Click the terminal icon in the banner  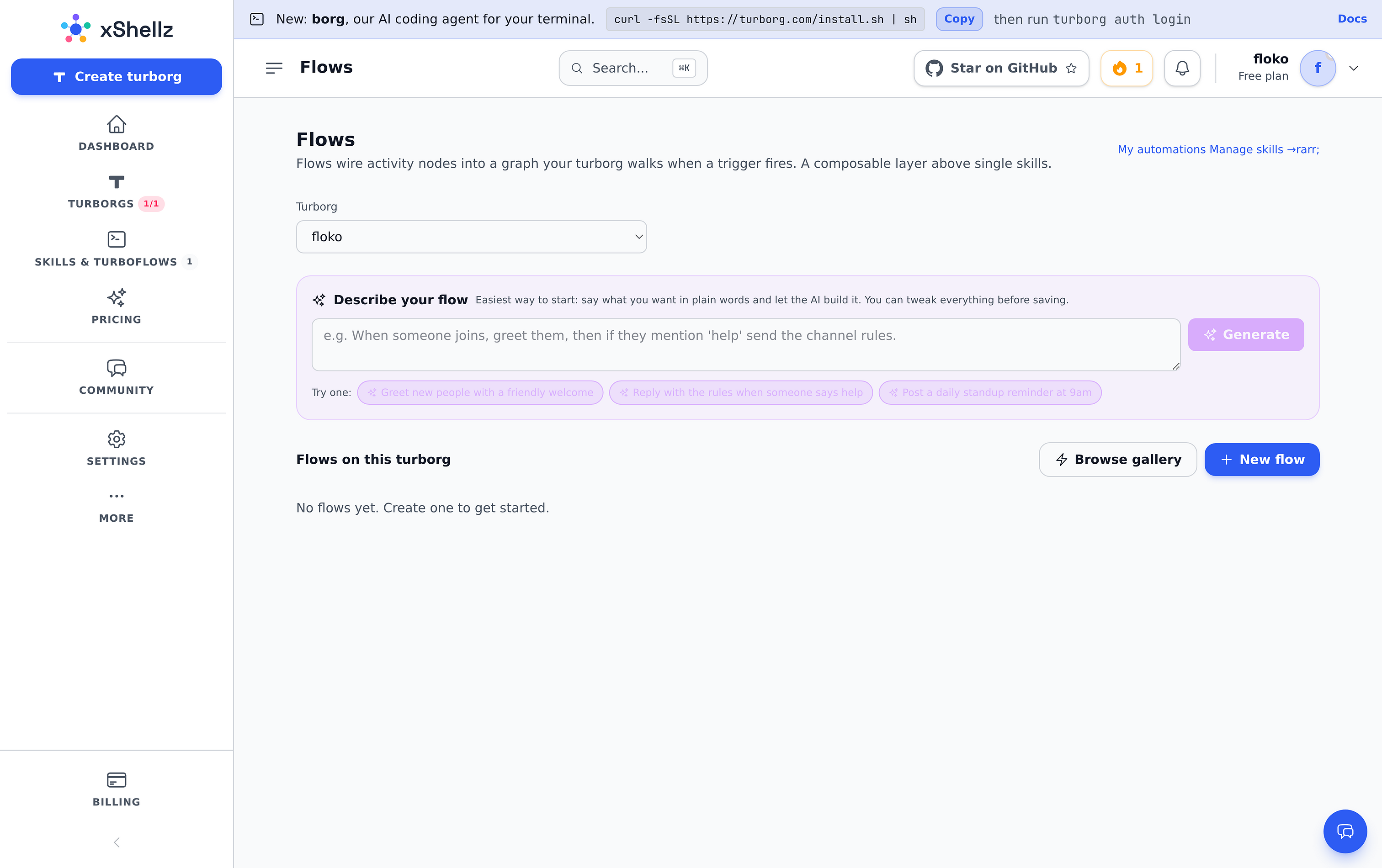coord(256,19)
